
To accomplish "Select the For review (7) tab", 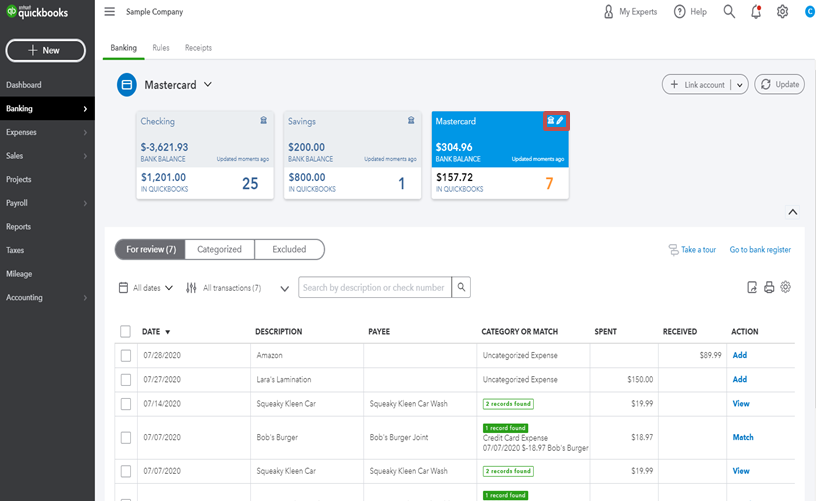I will [x=151, y=249].
